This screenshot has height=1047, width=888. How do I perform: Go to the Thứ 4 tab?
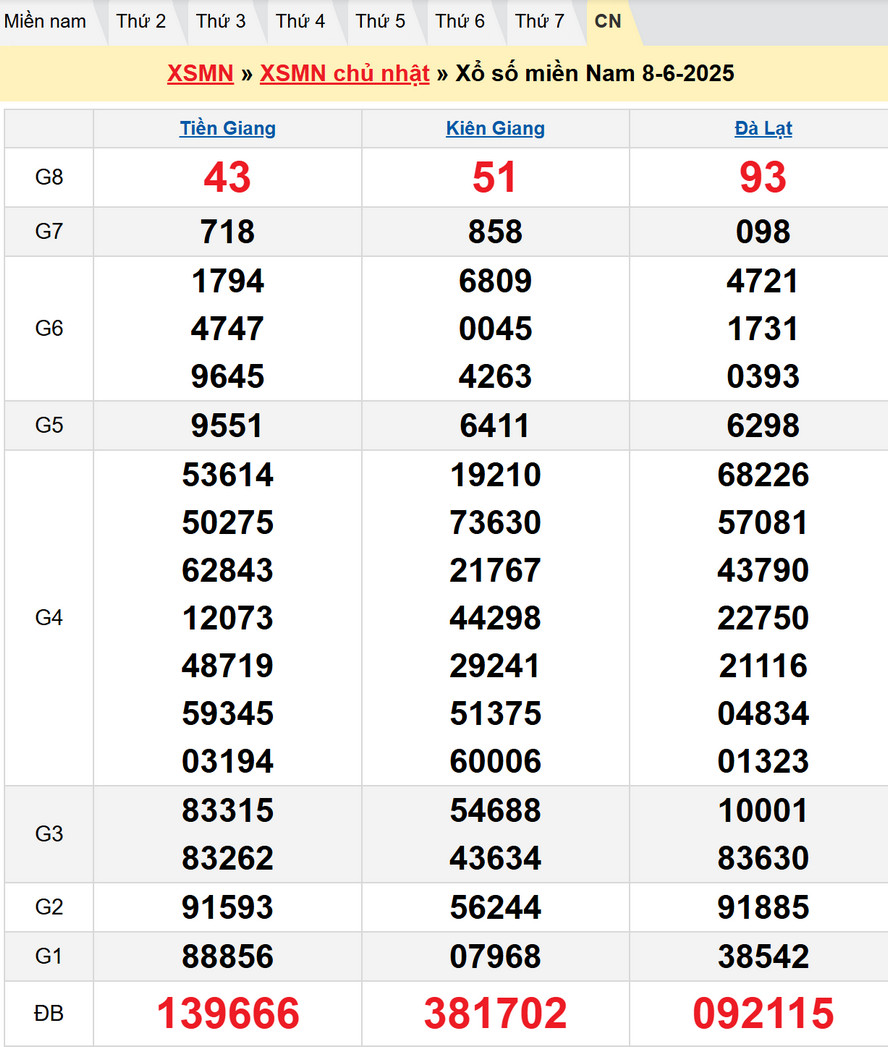[300, 21]
